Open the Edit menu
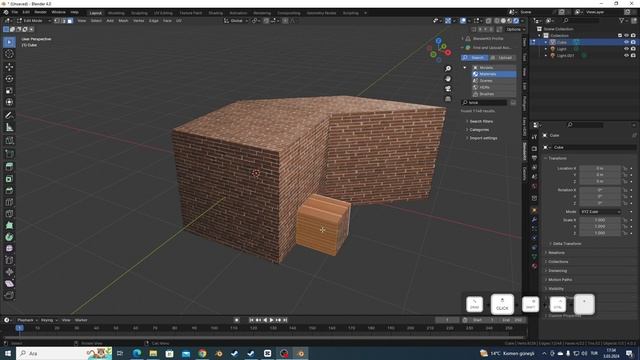The image size is (640, 360). pos(26,12)
